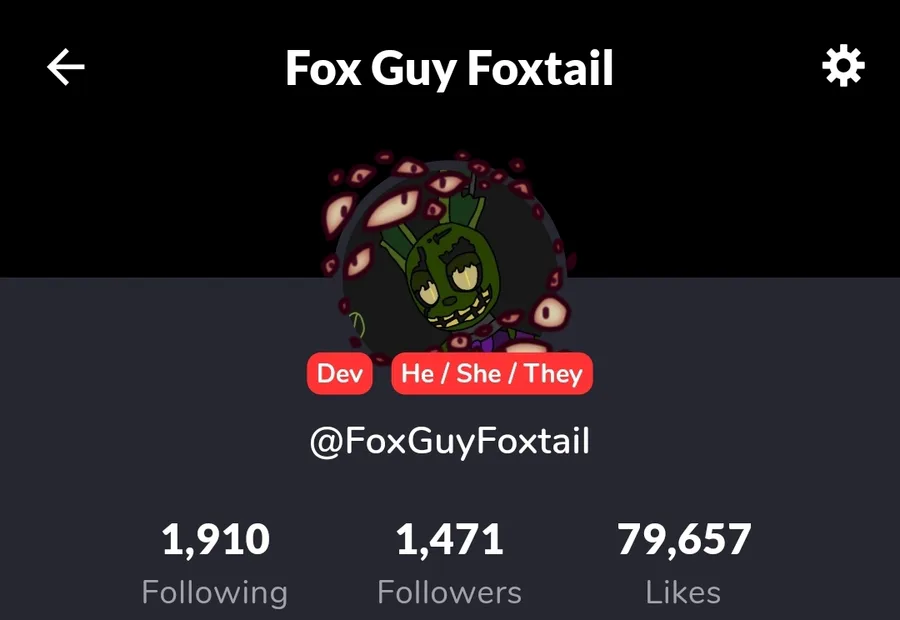Tap the largest slanted eye on avatar frame
Viewport: 900px width, 620px height.
(x=393, y=208)
